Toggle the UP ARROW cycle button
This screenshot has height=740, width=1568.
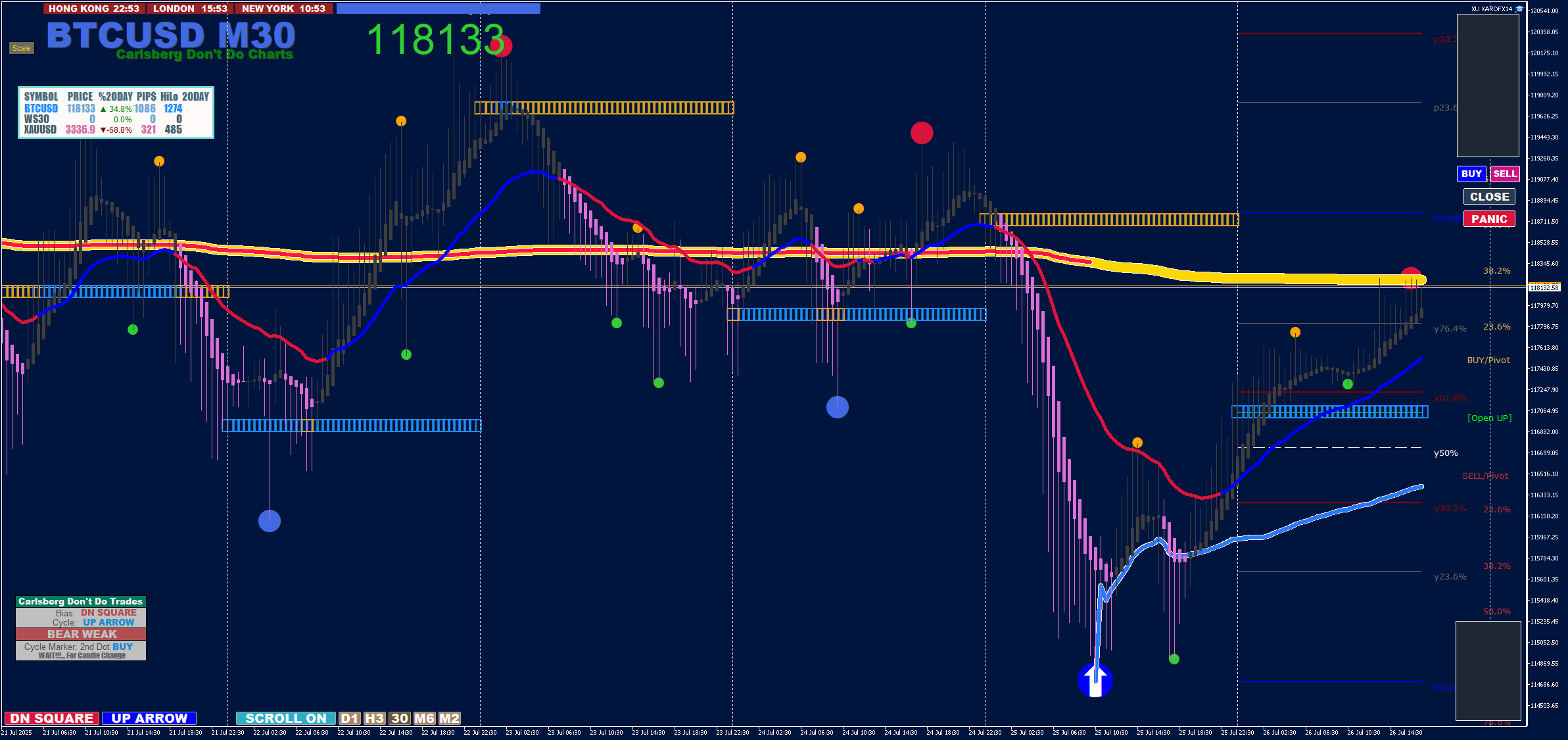point(149,718)
